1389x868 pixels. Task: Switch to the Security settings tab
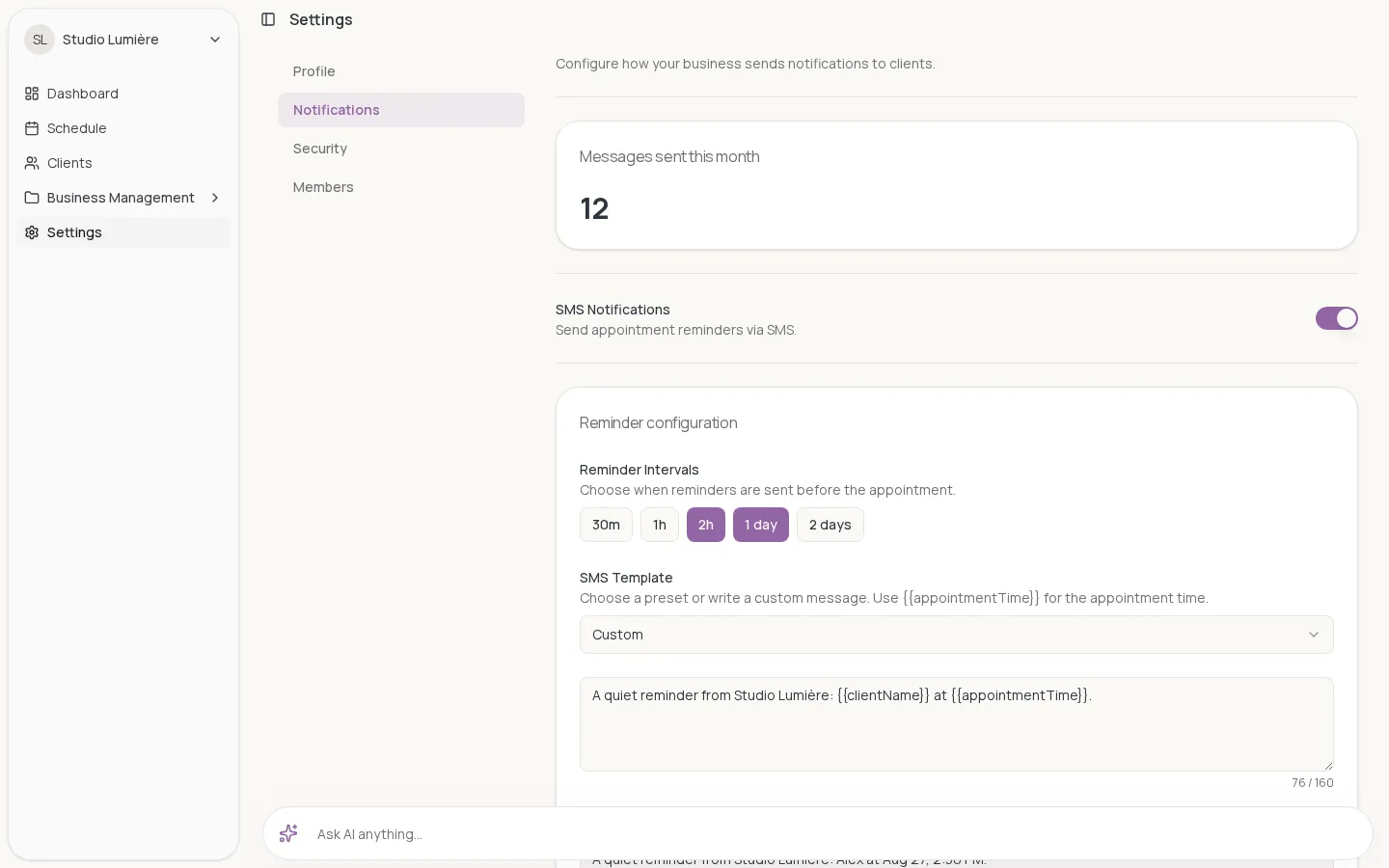coord(401,149)
